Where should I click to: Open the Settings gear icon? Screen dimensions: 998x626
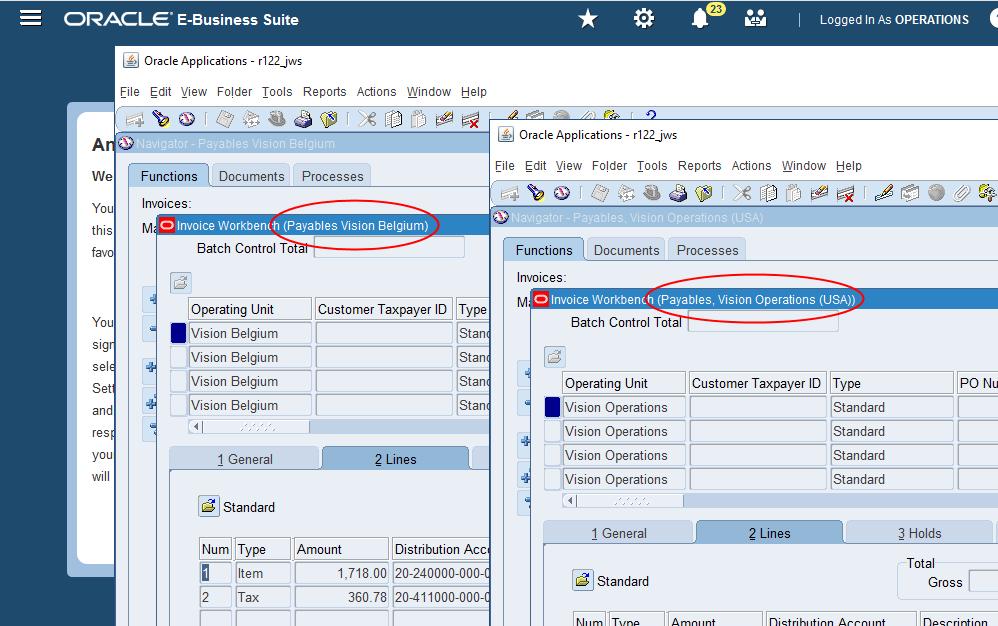tap(643, 19)
